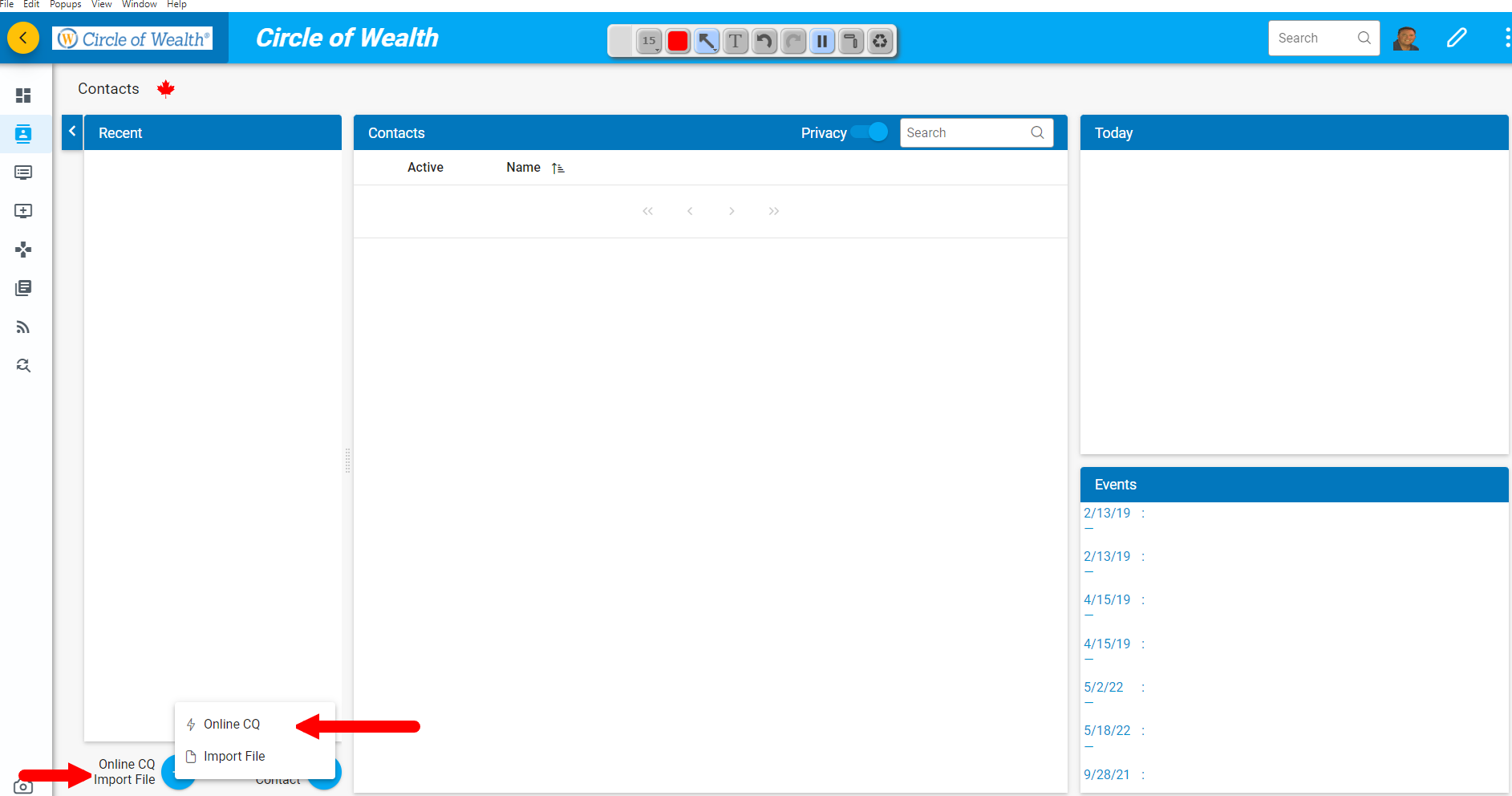
Task: Open the first 2/13/19 event
Action: click(1107, 513)
